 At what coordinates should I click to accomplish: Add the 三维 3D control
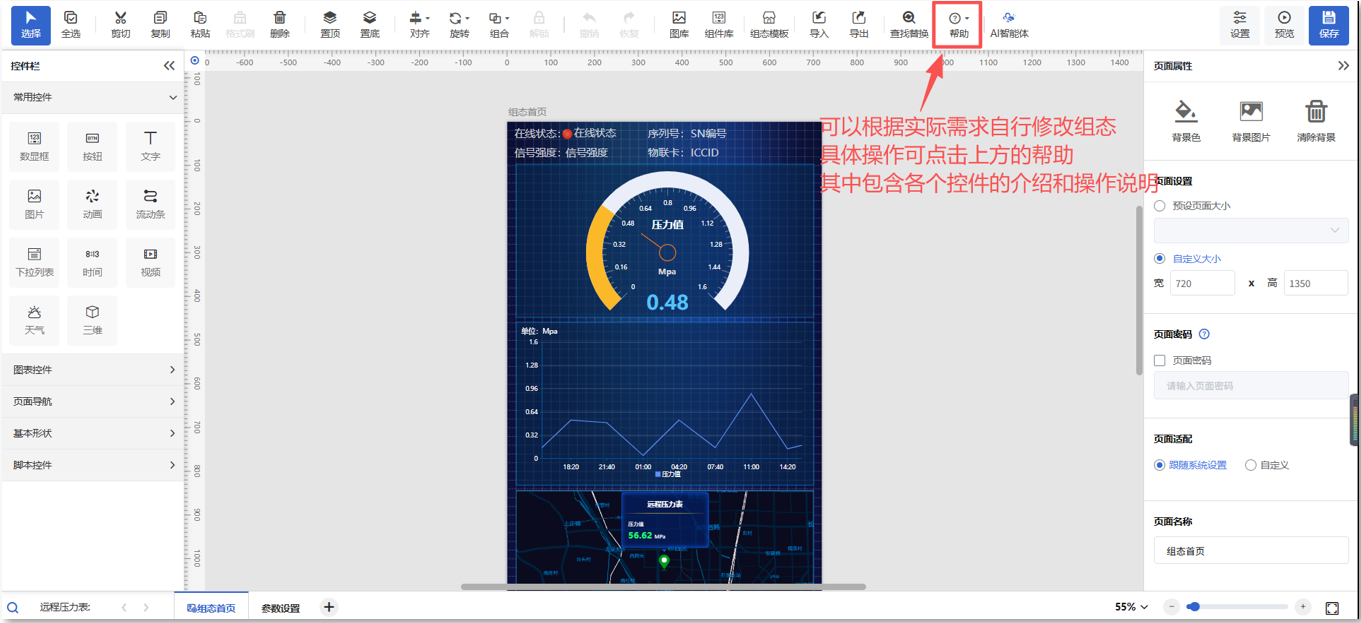pos(92,320)
